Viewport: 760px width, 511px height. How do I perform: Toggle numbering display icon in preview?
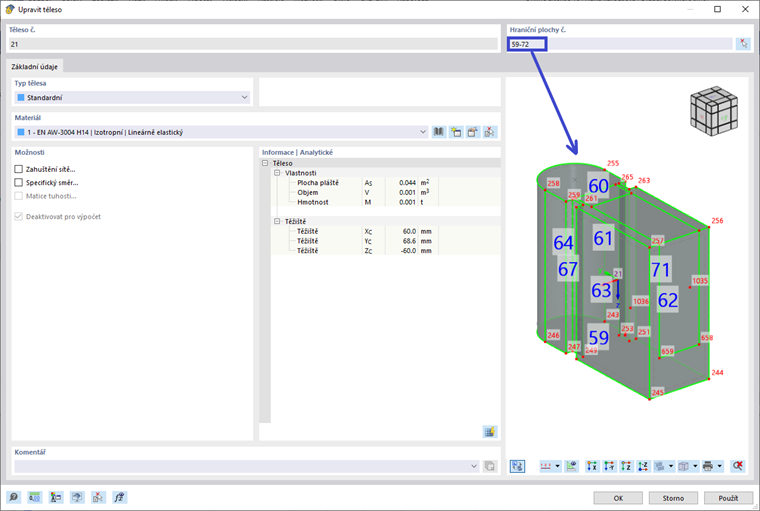(546, 466)
